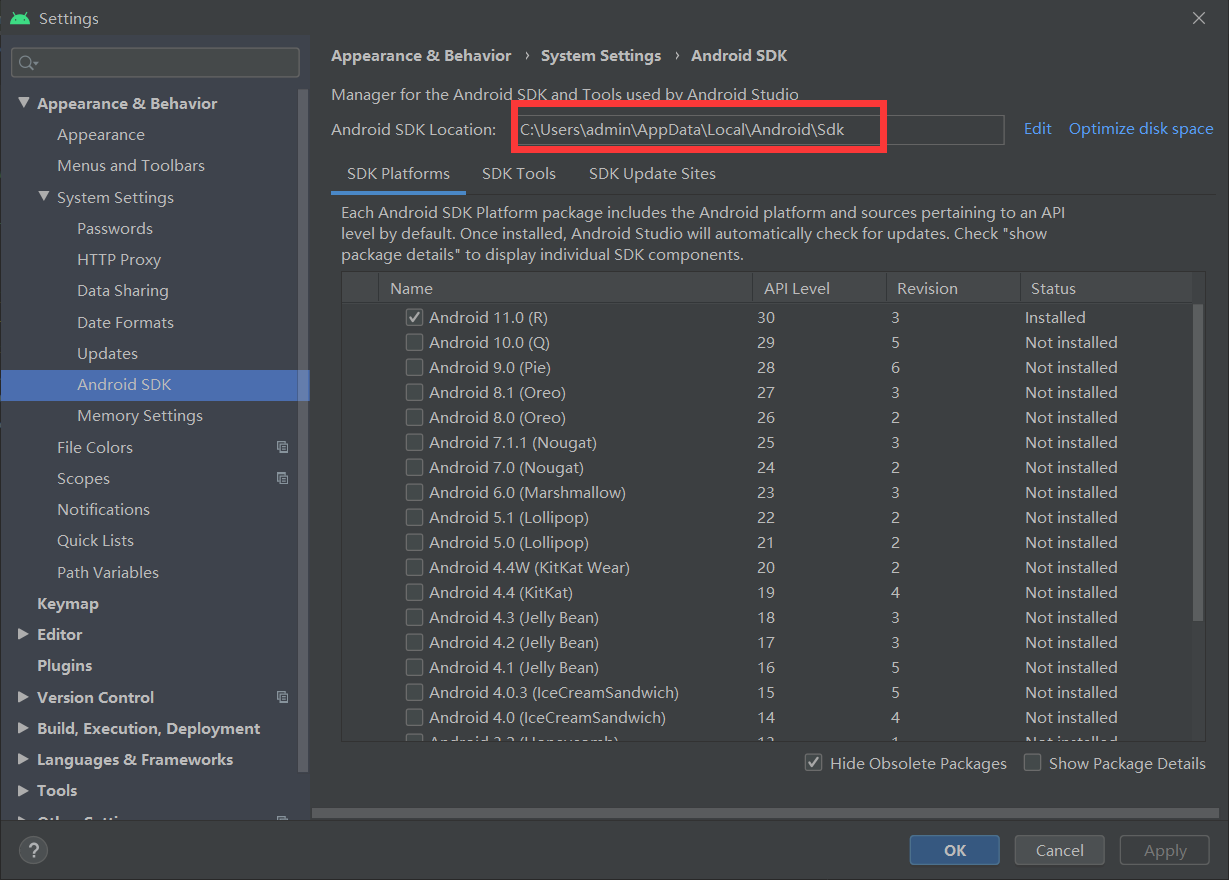
Task: Click the settings search field
Action: pos(155,62)
